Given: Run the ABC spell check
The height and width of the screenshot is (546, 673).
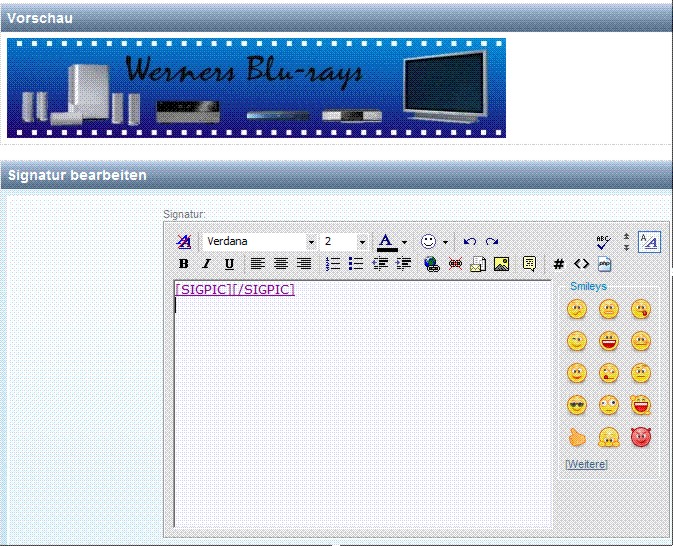Looking at the screenshot, I should [602, 241].
